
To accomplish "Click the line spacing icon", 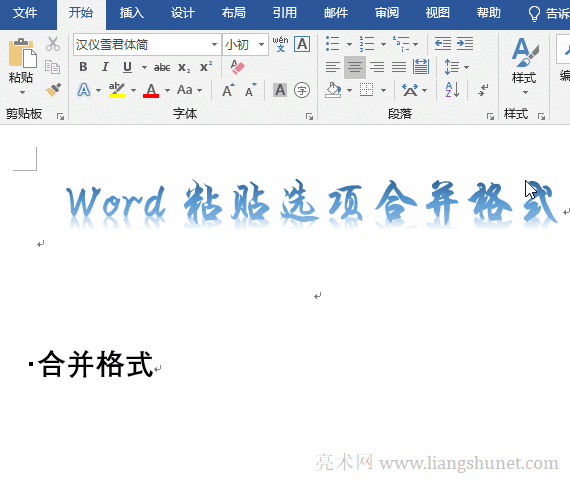I will [x=452, y=67].
